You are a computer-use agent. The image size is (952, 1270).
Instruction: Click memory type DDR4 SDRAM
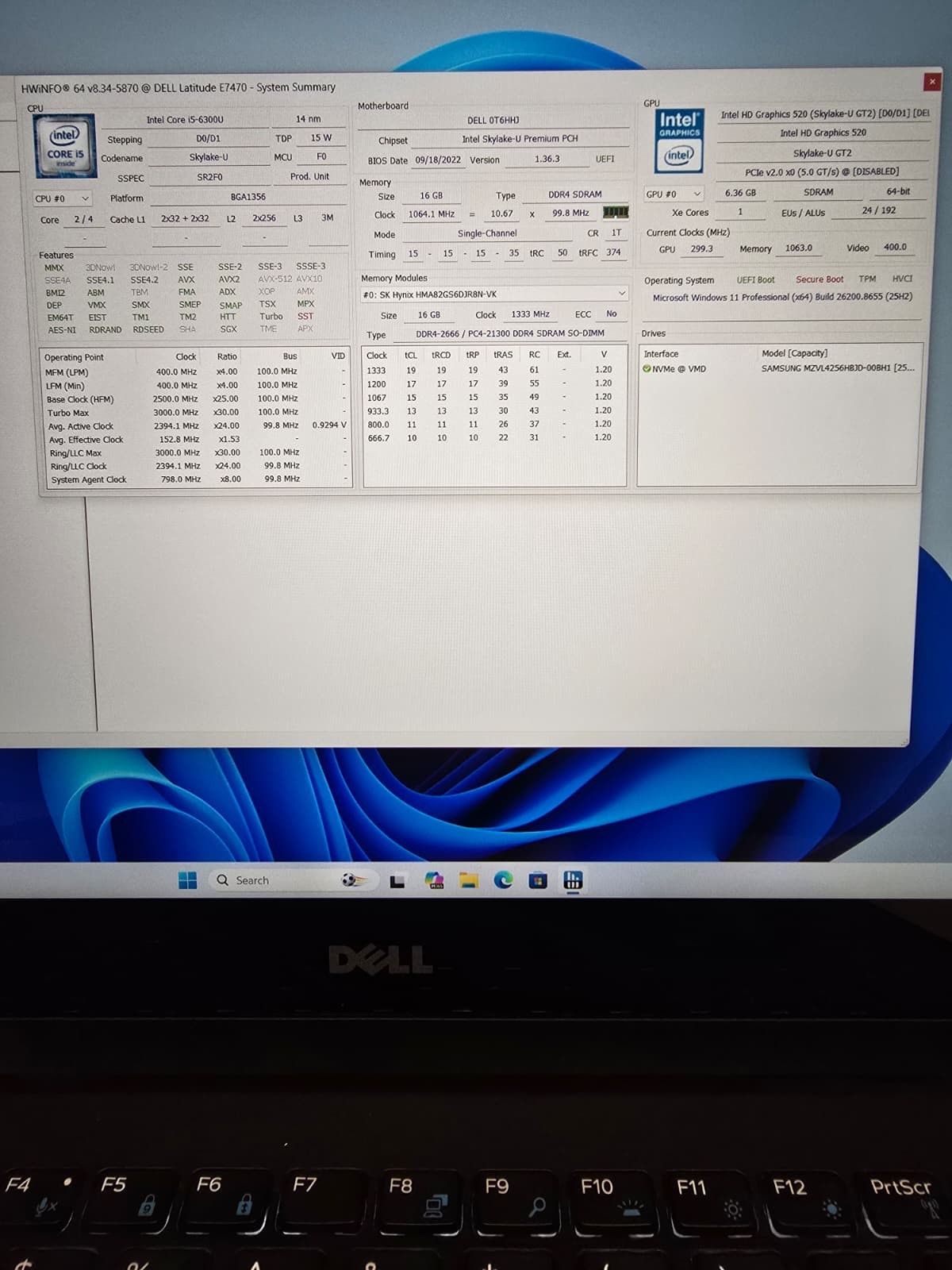pos(574,194)
